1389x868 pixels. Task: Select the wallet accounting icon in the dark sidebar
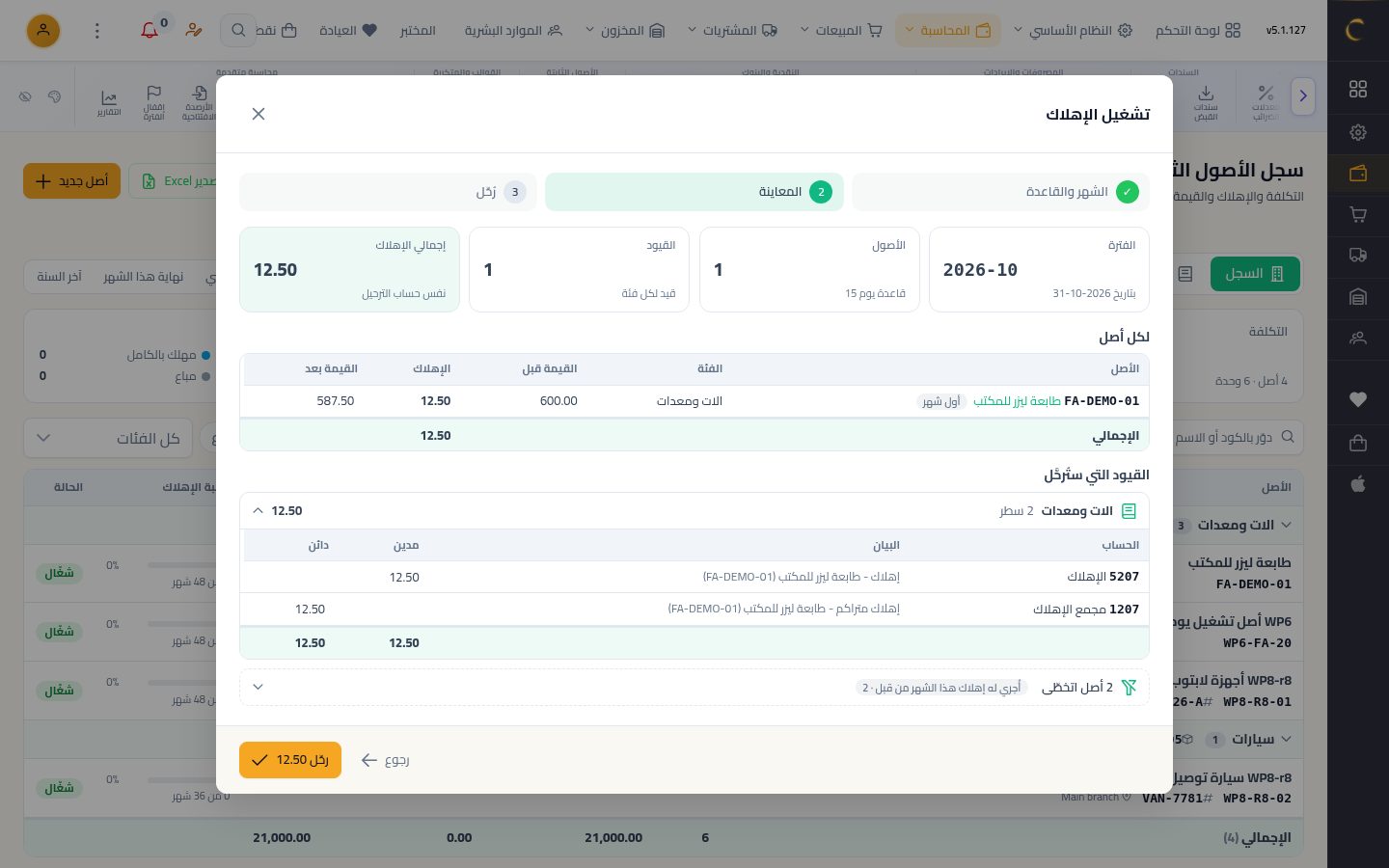click(x=1358, y=174)
